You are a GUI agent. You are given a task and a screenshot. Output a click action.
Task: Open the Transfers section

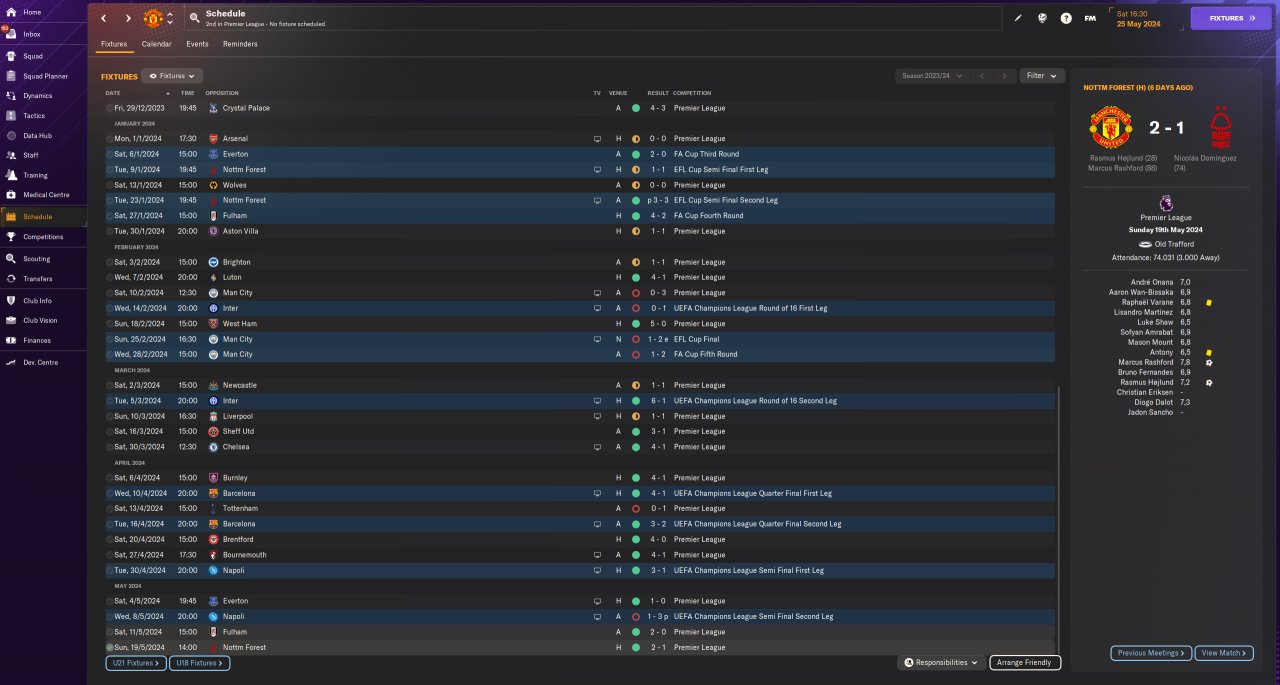tap(38, 279)
